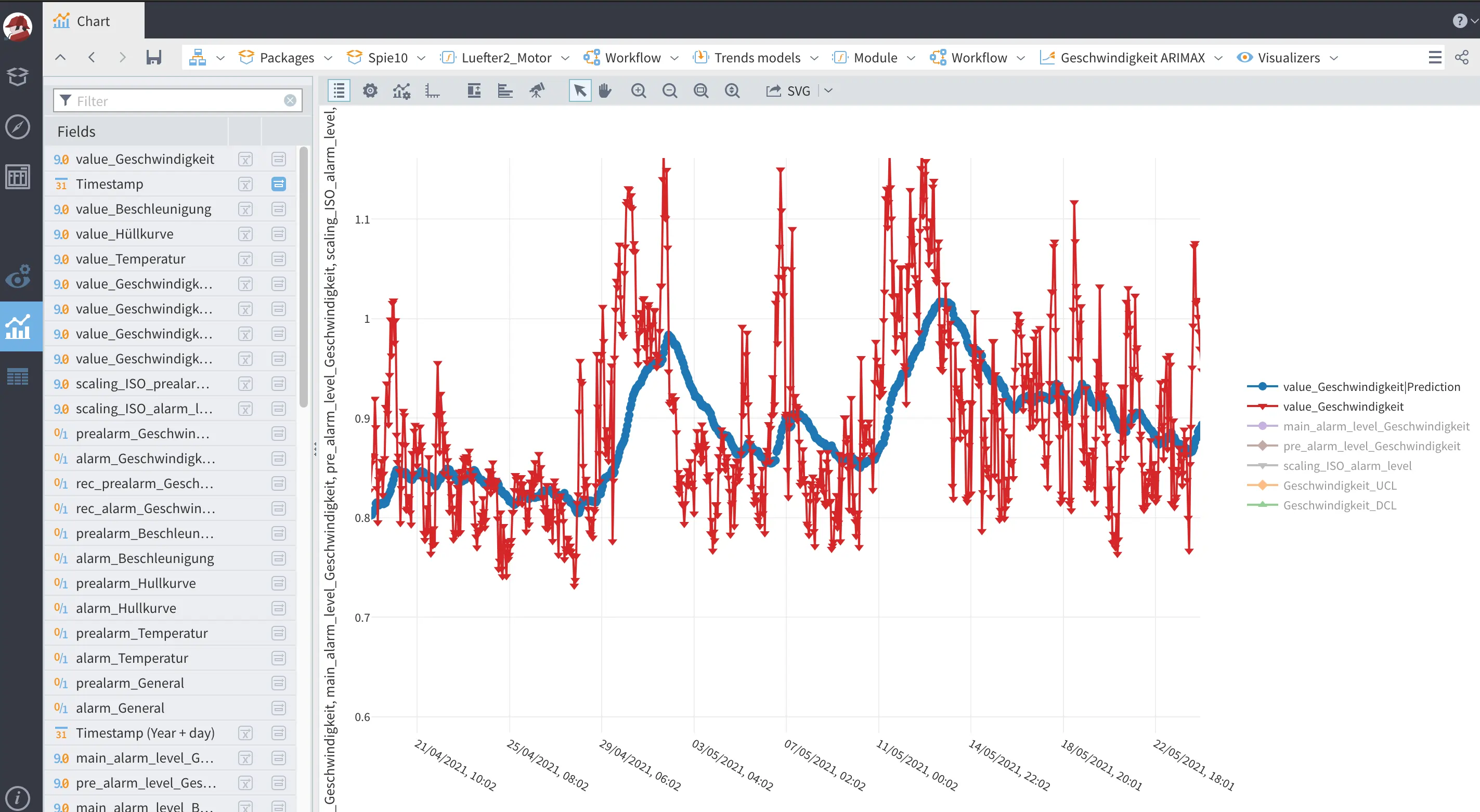
Task: Go forward with the right arrow
Action: [122, 57]
